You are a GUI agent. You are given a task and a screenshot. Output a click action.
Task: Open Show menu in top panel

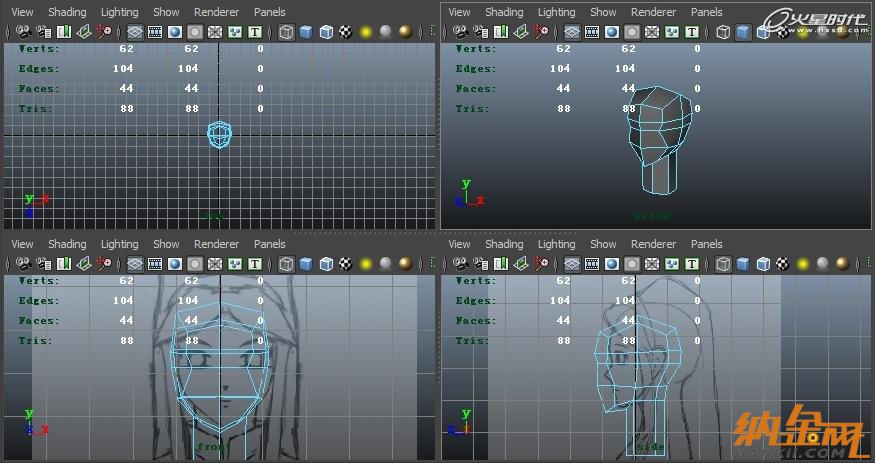point(166,12)
